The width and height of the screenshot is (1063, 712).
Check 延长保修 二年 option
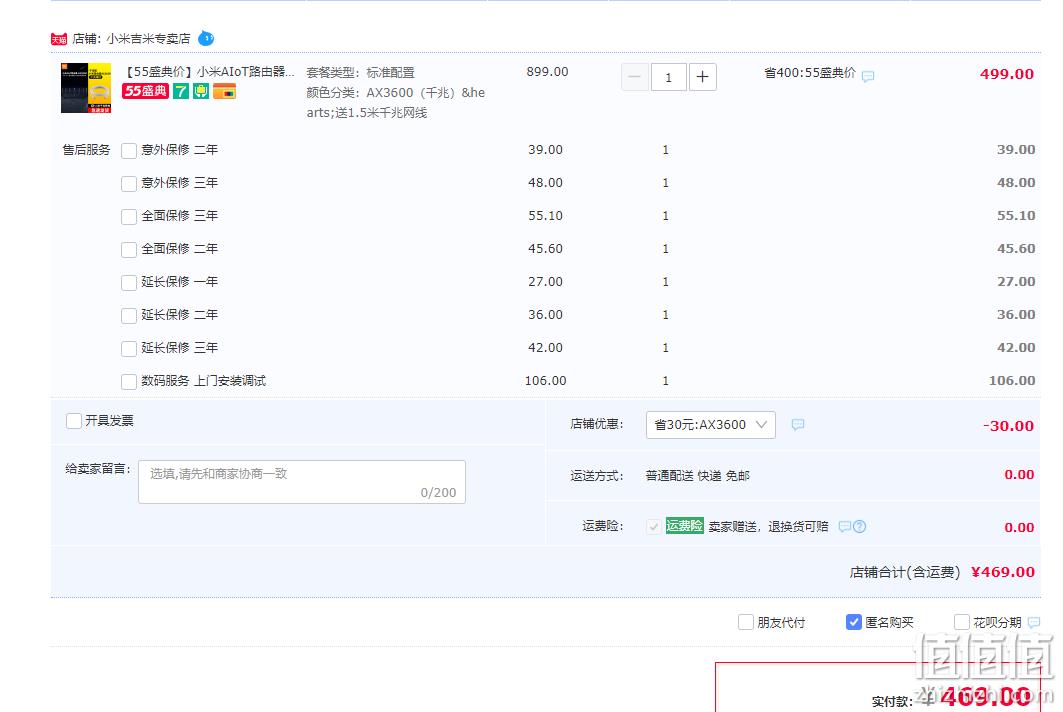(129, 316)
